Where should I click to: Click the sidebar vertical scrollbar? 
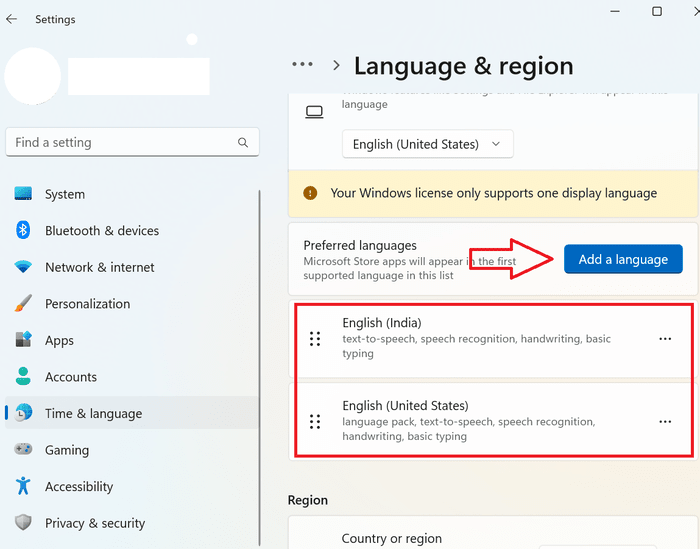(x=259, y=367)
